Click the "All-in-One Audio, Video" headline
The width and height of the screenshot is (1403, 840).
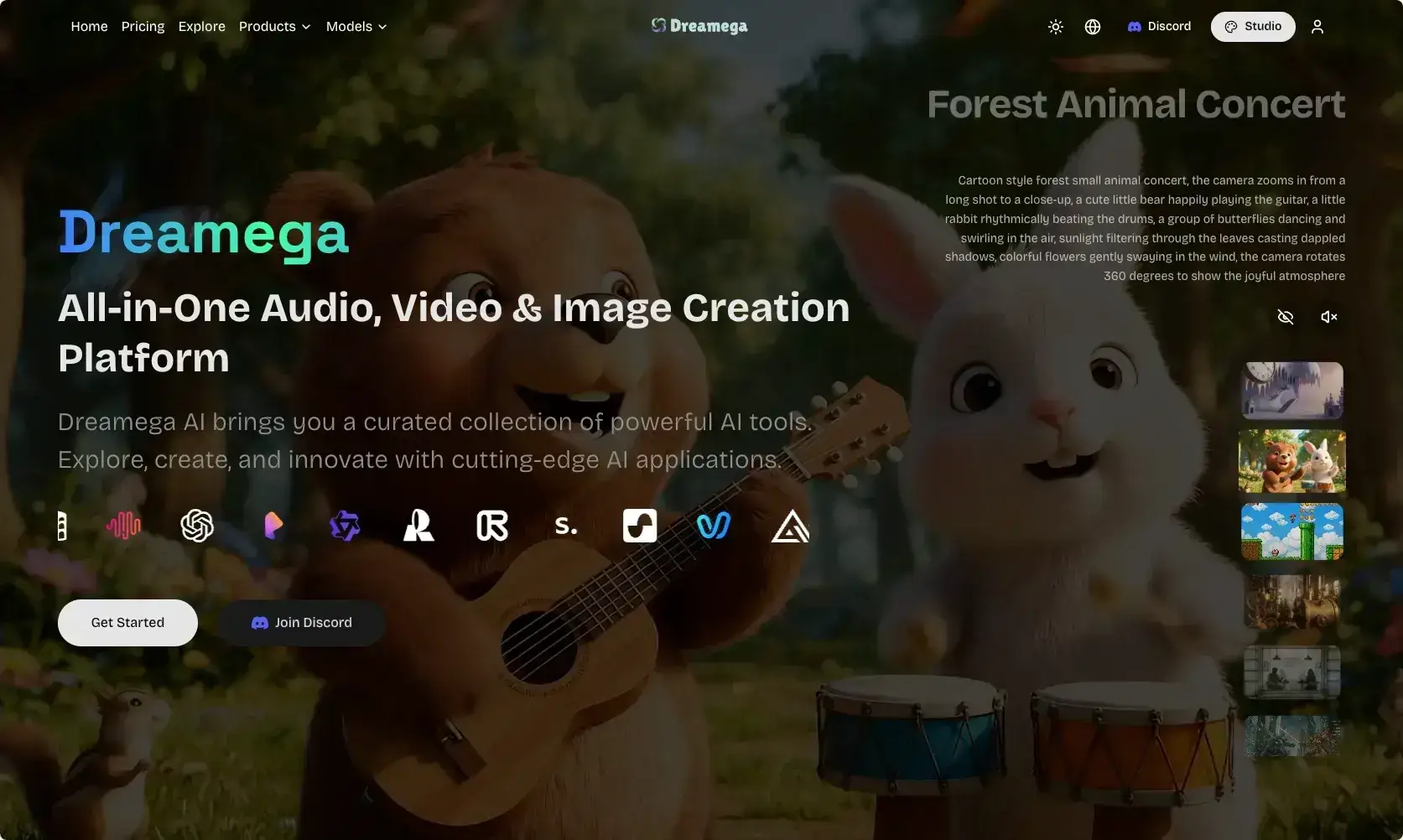454,333
